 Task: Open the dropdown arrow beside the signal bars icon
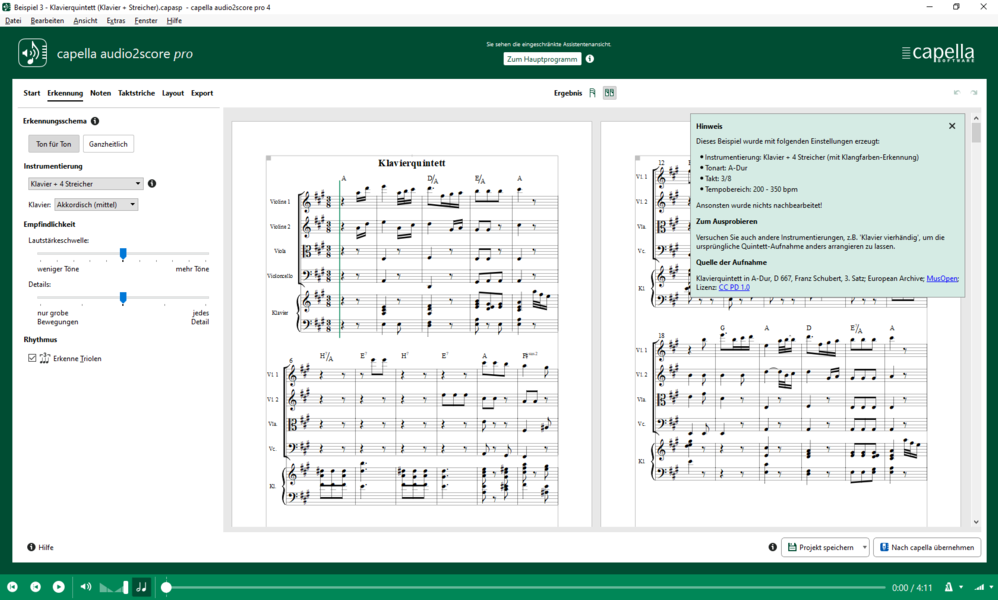click(x=991, y=587)
